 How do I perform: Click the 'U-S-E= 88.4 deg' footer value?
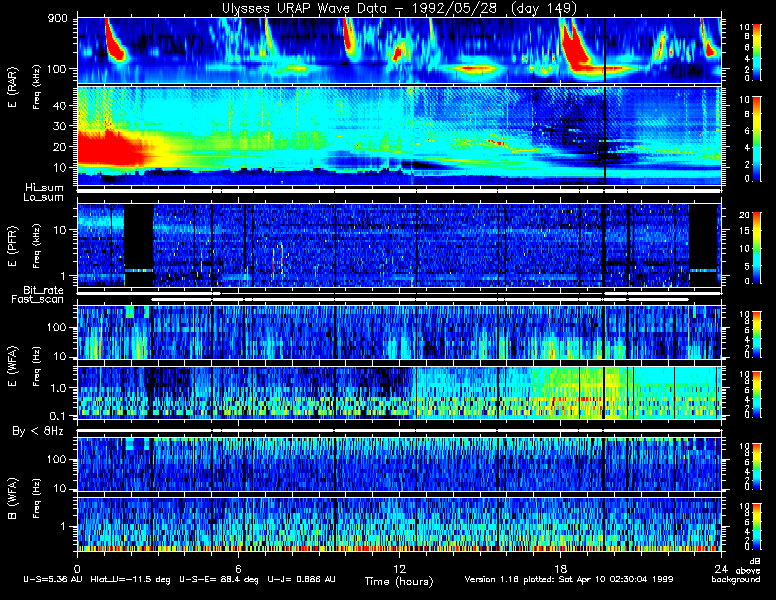click(219, 579)
